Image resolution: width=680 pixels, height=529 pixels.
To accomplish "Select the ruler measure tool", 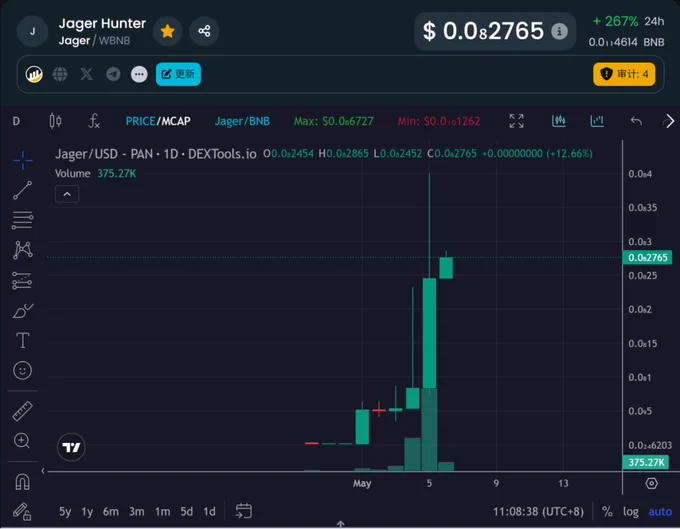I will [23, 411].
